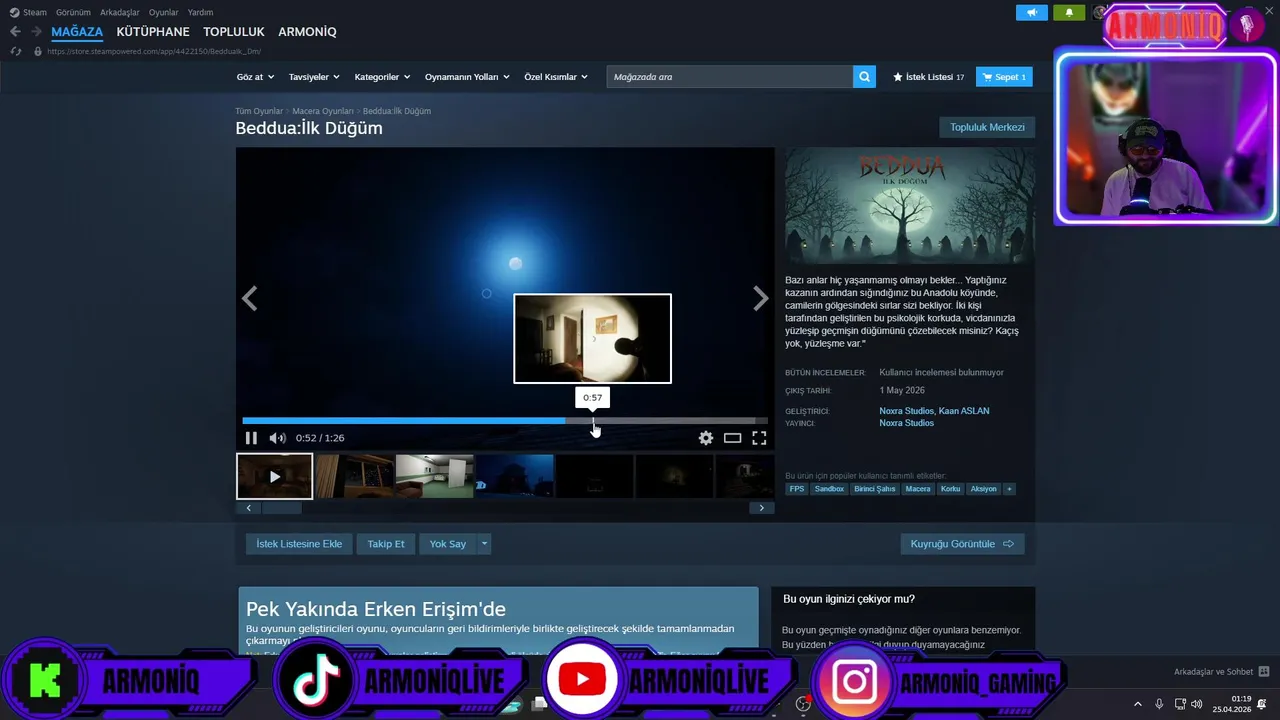Open Kuyruğu Görüntüle queue
The image size is (1280, 720).
point(962,544)
